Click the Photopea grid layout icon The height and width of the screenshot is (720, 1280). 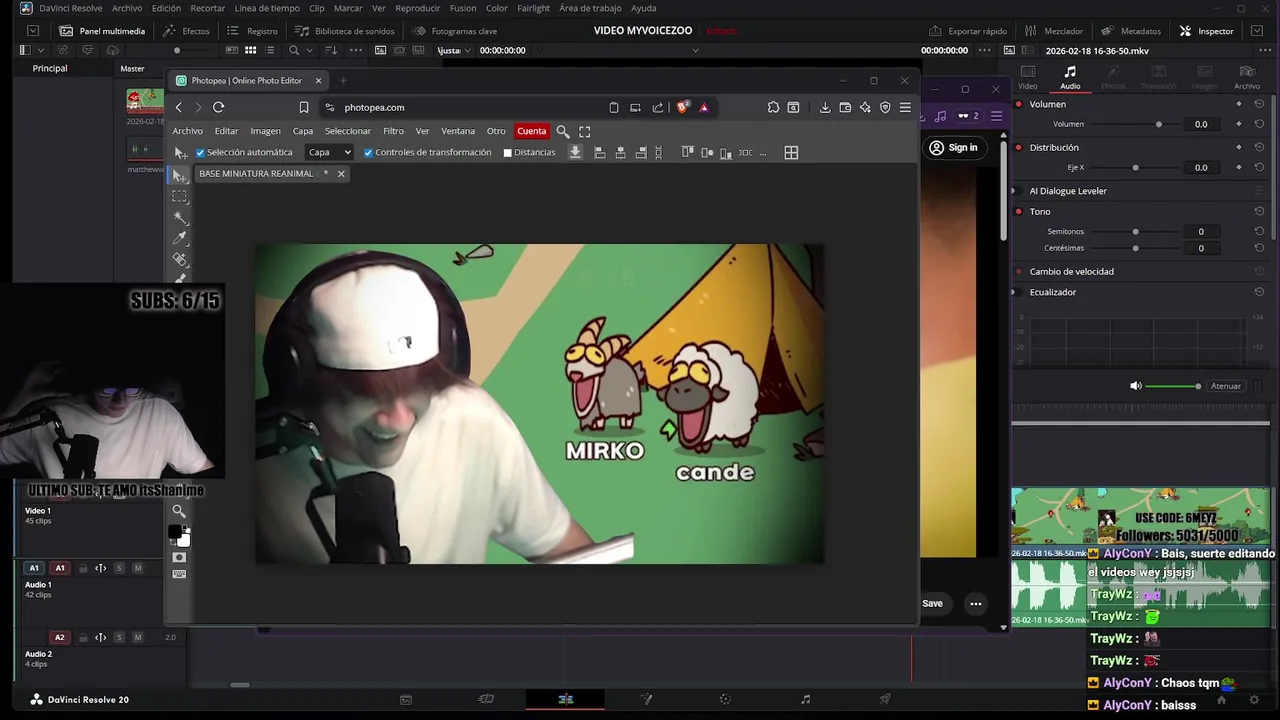point(791,152)
